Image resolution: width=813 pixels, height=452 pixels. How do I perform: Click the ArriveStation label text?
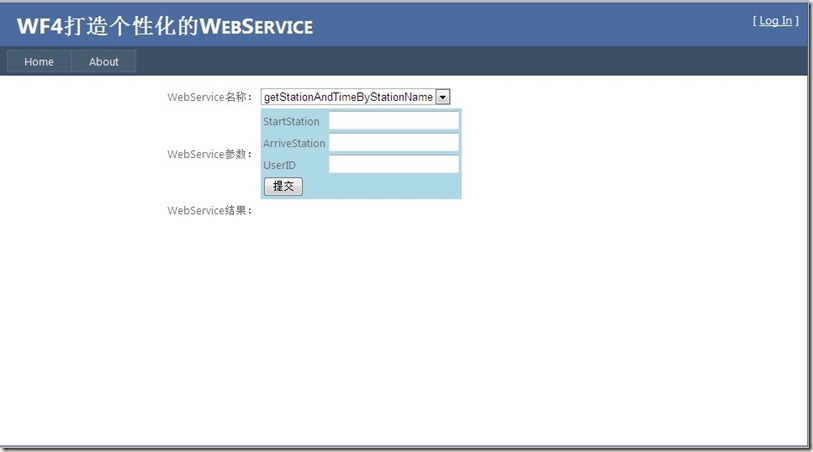pyautogui.click(x=294, y=143)
